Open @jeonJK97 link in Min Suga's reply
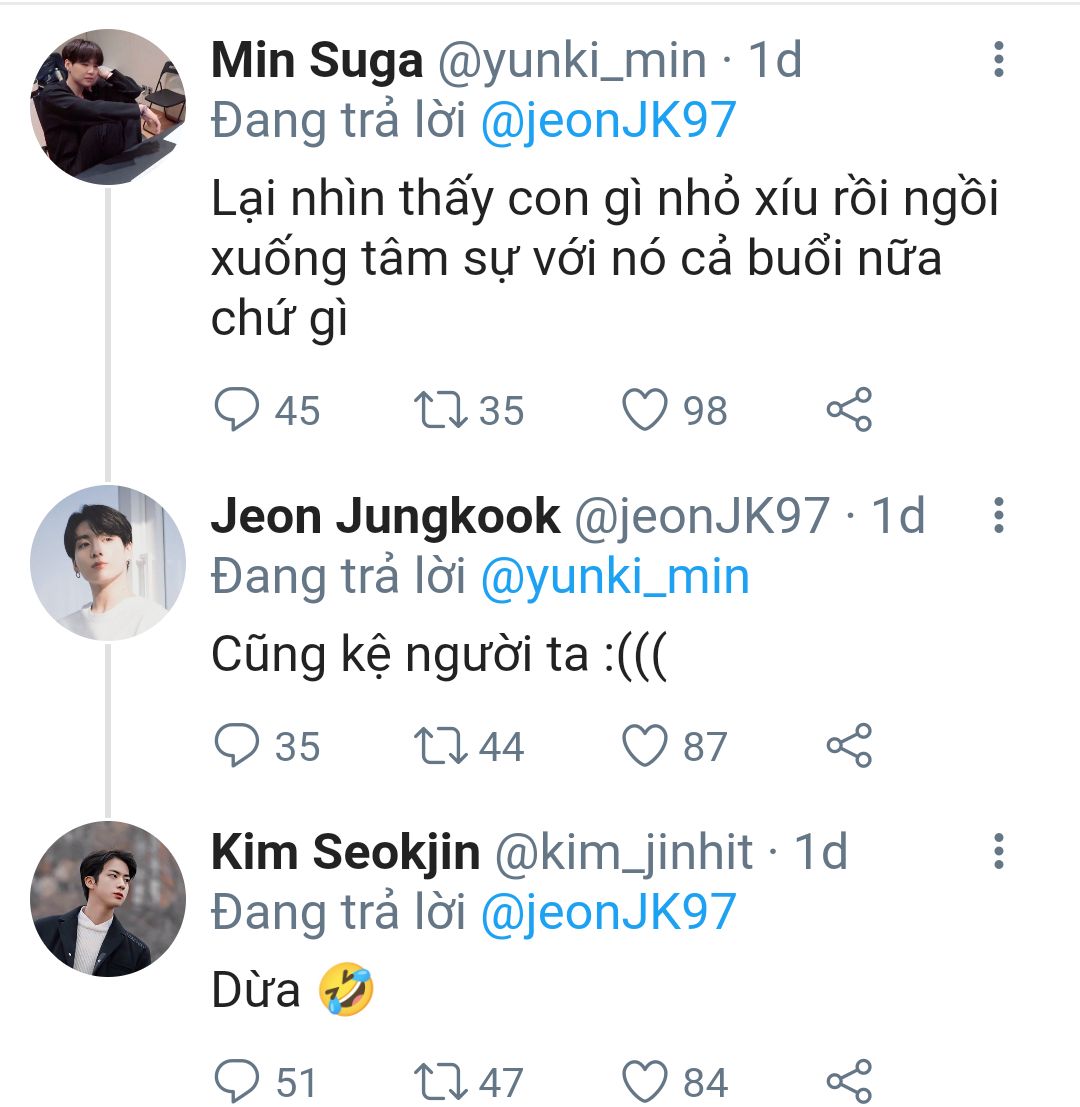Image resolution: width=1080 pixels, height=1107 pixels. tap(608, 122)
